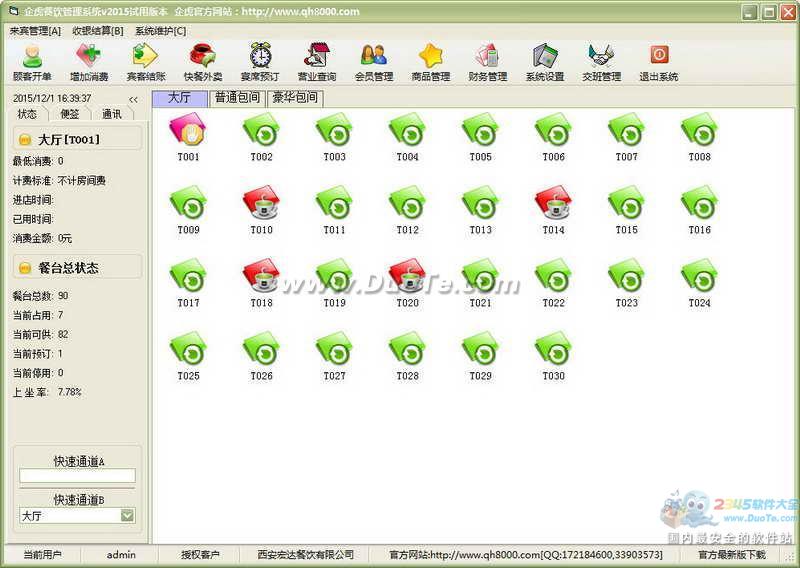Switch to 大厅 hall tab

pyautogui.click(x=180, y=98)
